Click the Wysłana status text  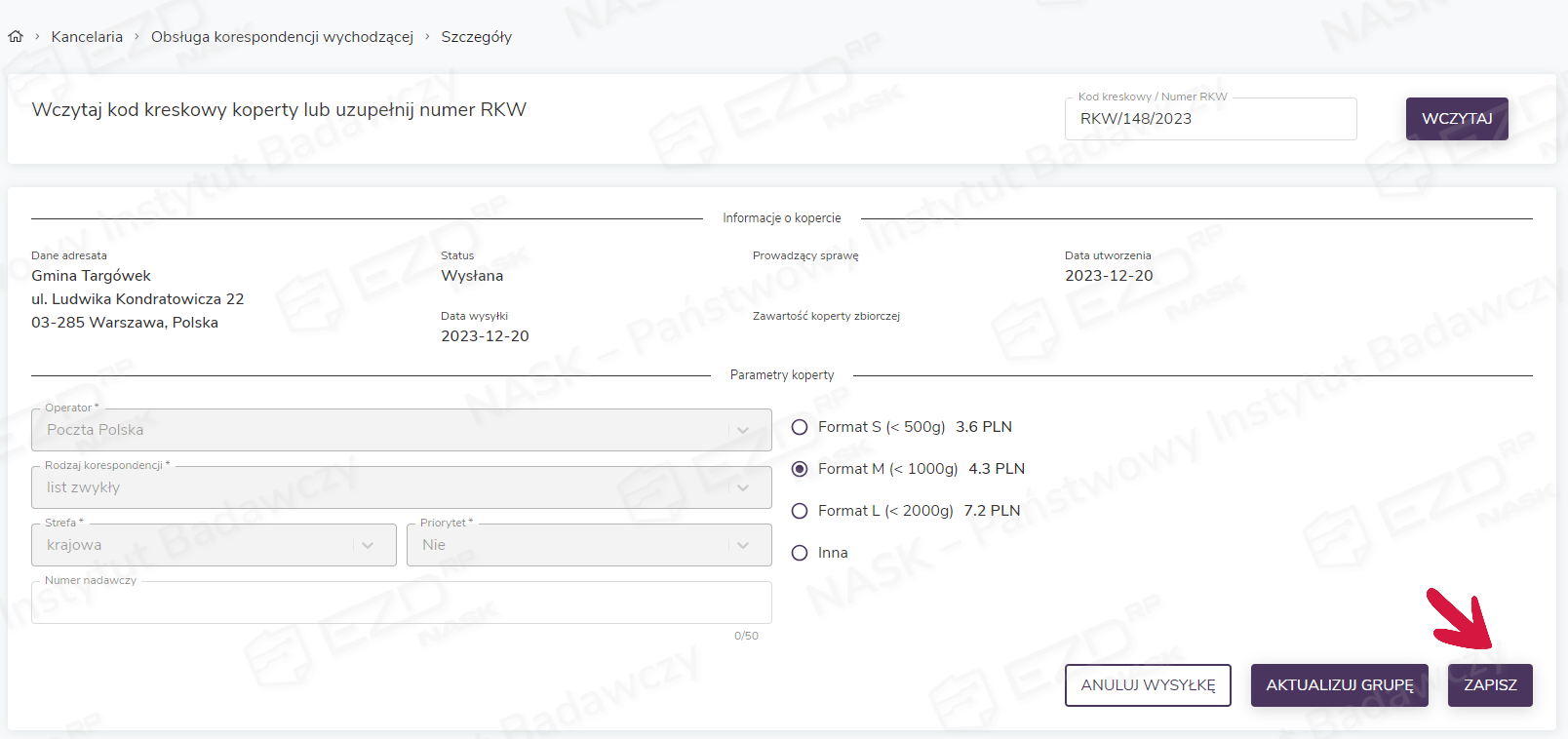(472, 276)
